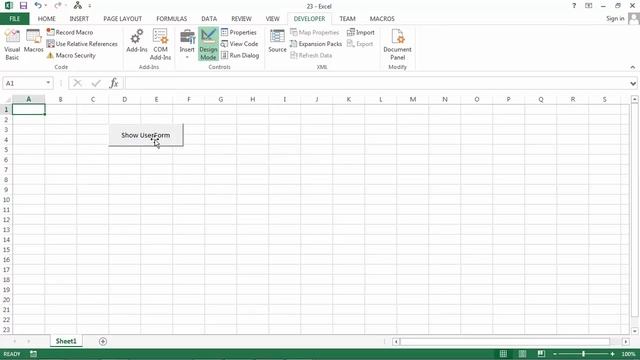Customize Quick Access Toolbar dropdown
The width and height of the screenshot is (640, 360).
pos(90,6)
